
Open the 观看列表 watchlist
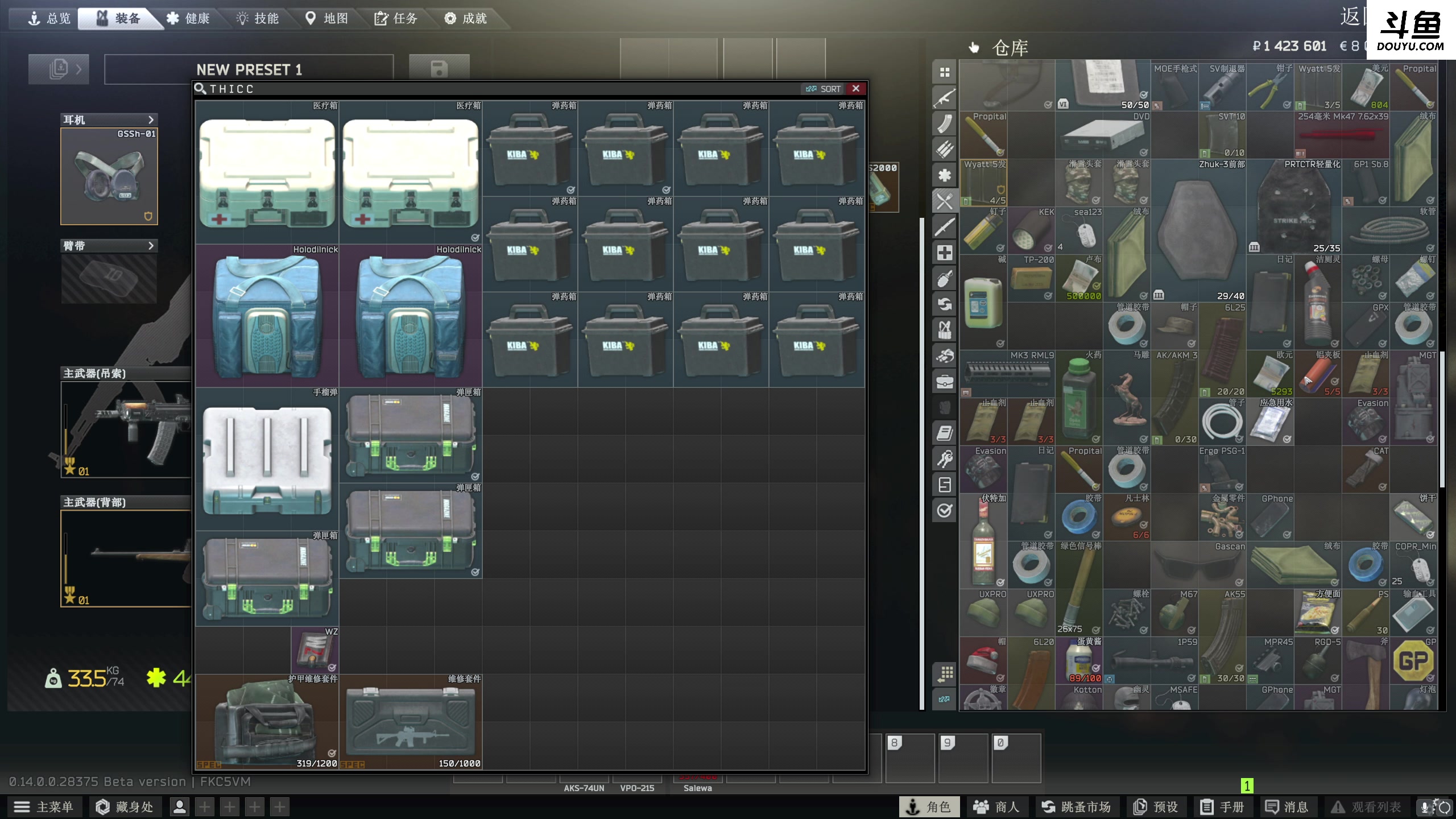click(1366, 807)
